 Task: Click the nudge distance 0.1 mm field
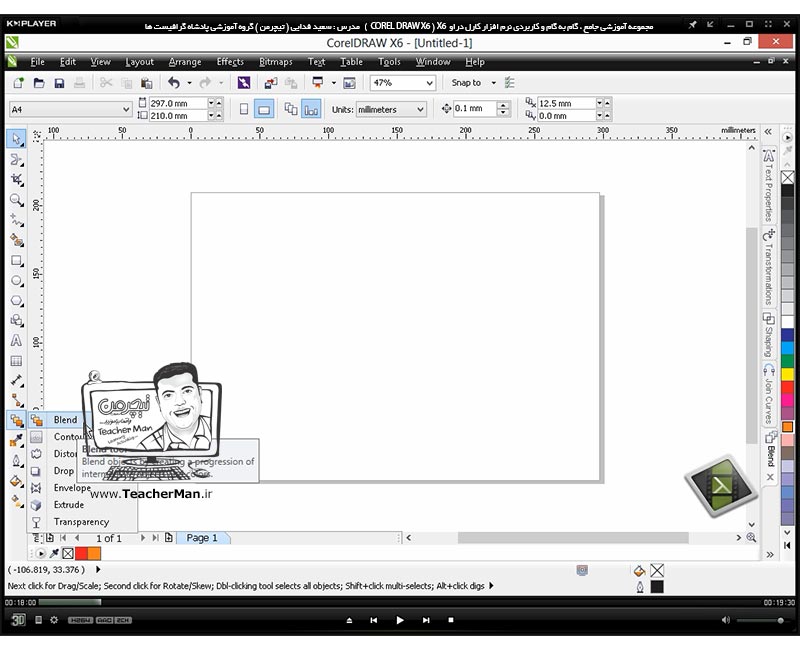pos(474,109)
